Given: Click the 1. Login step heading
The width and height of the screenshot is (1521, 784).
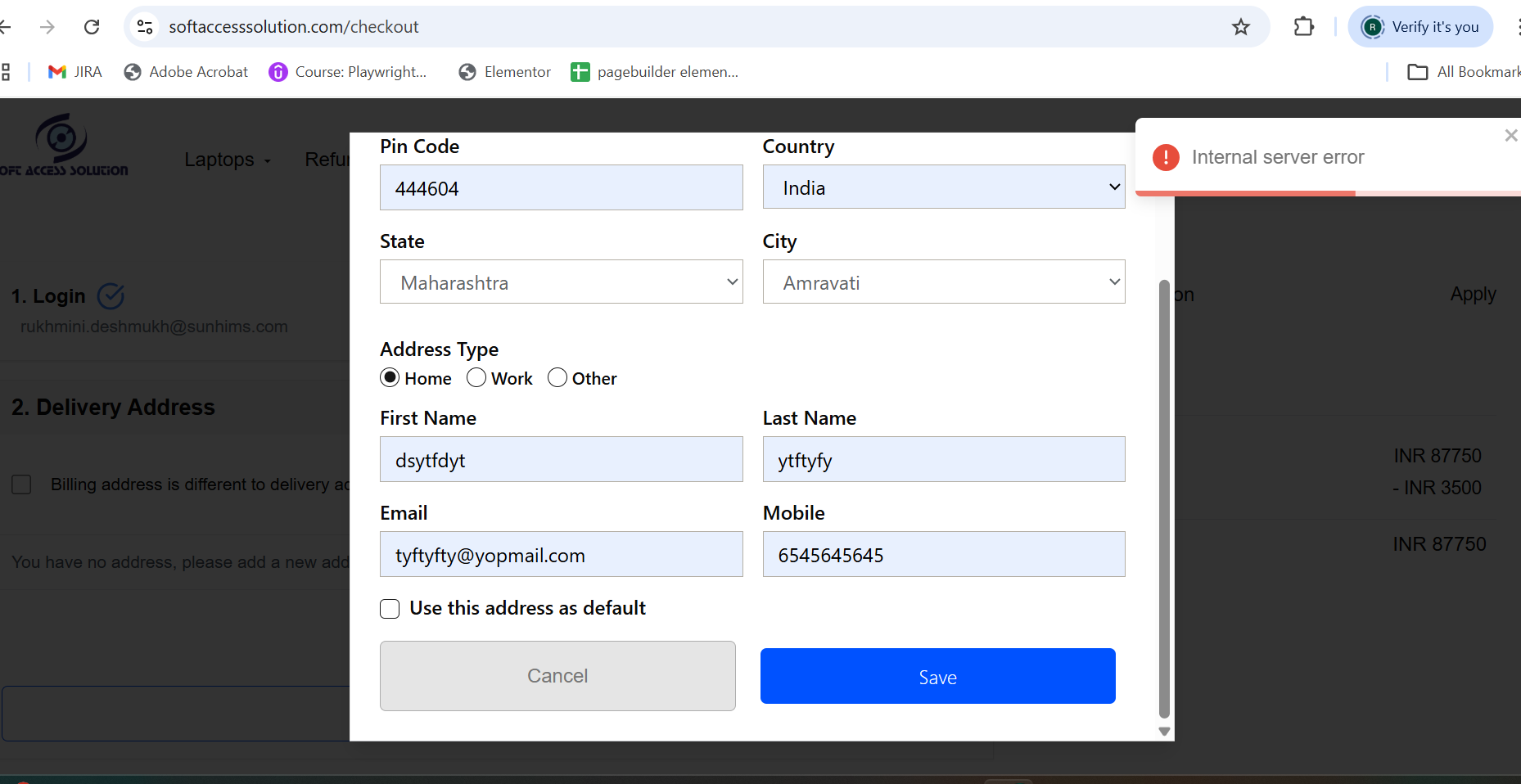Looking at the screenshot, I should click(x=48, y=296).
